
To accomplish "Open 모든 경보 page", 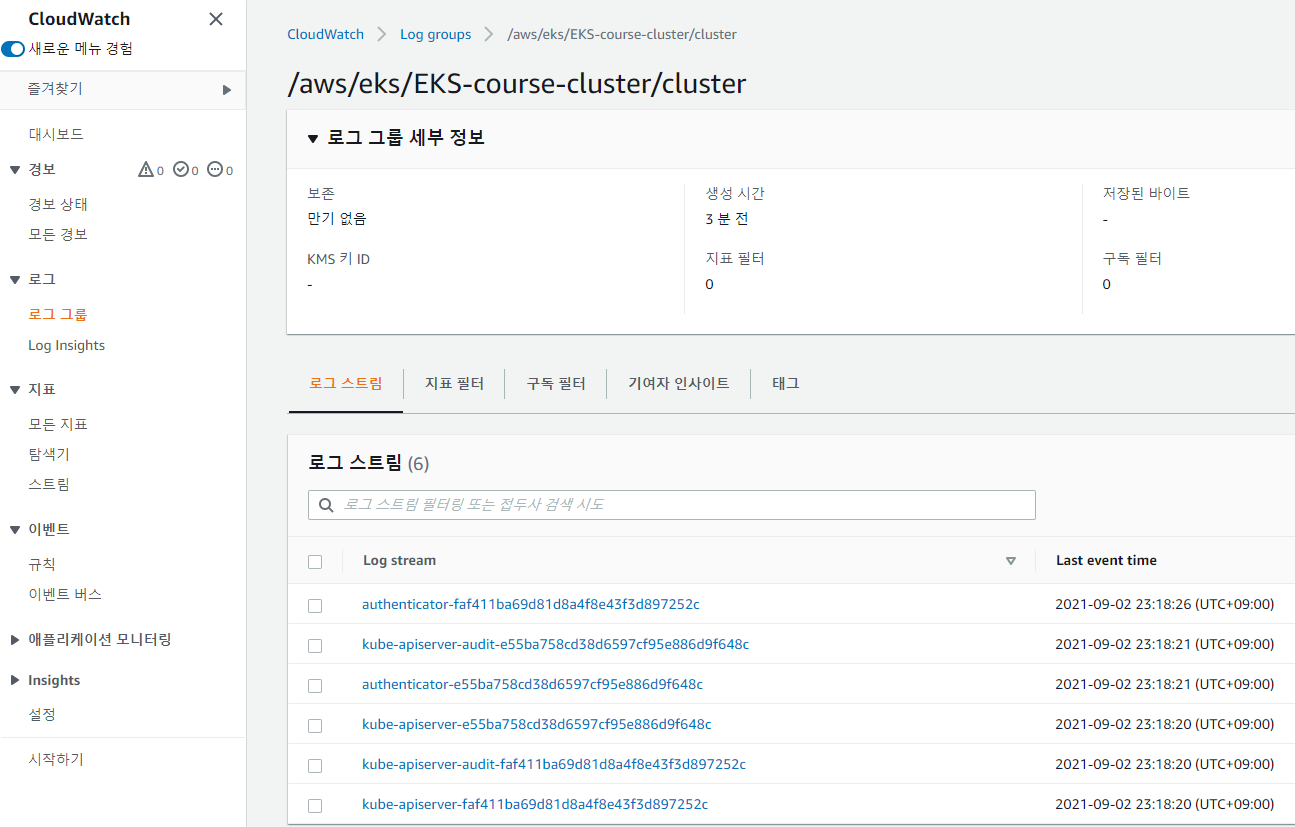I will click(x=58, y=234).
